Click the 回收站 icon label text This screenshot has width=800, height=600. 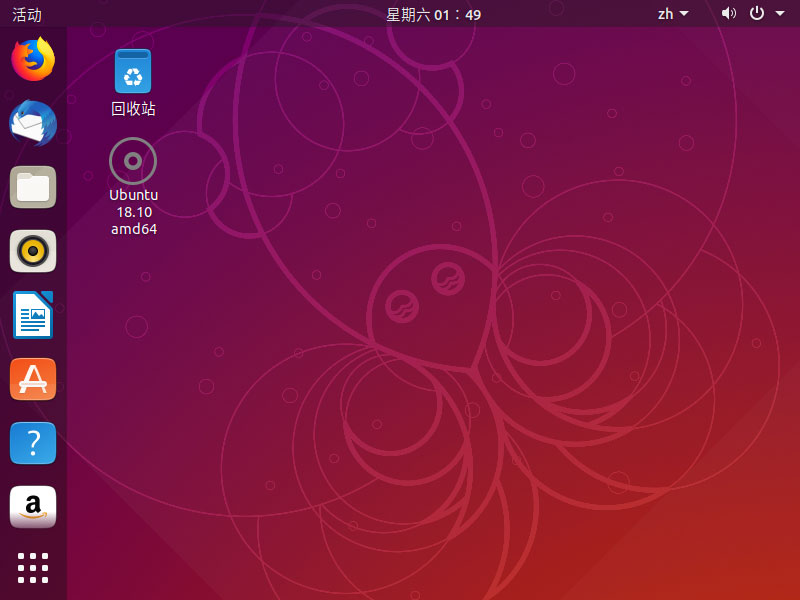[x=132, y=109]
